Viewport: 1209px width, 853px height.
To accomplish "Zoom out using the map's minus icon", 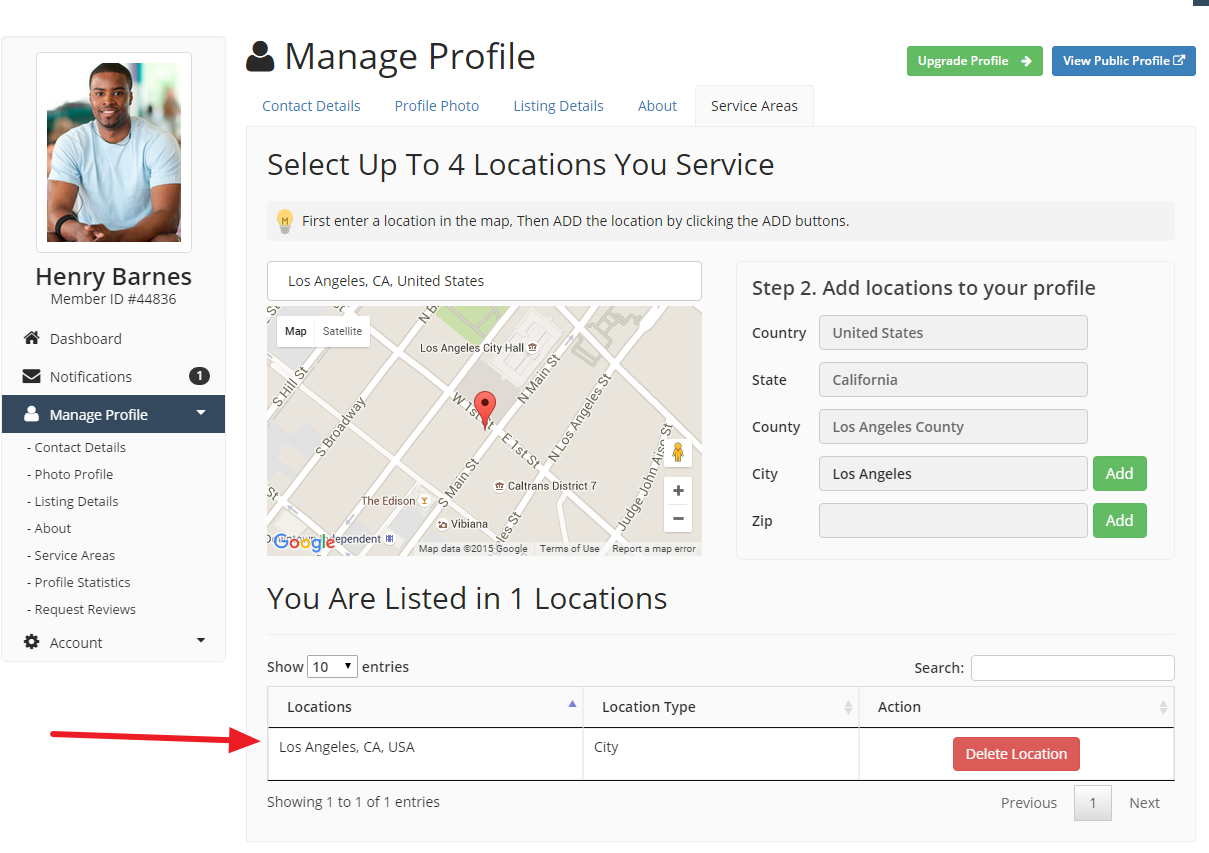I will [x=678, y=518].
